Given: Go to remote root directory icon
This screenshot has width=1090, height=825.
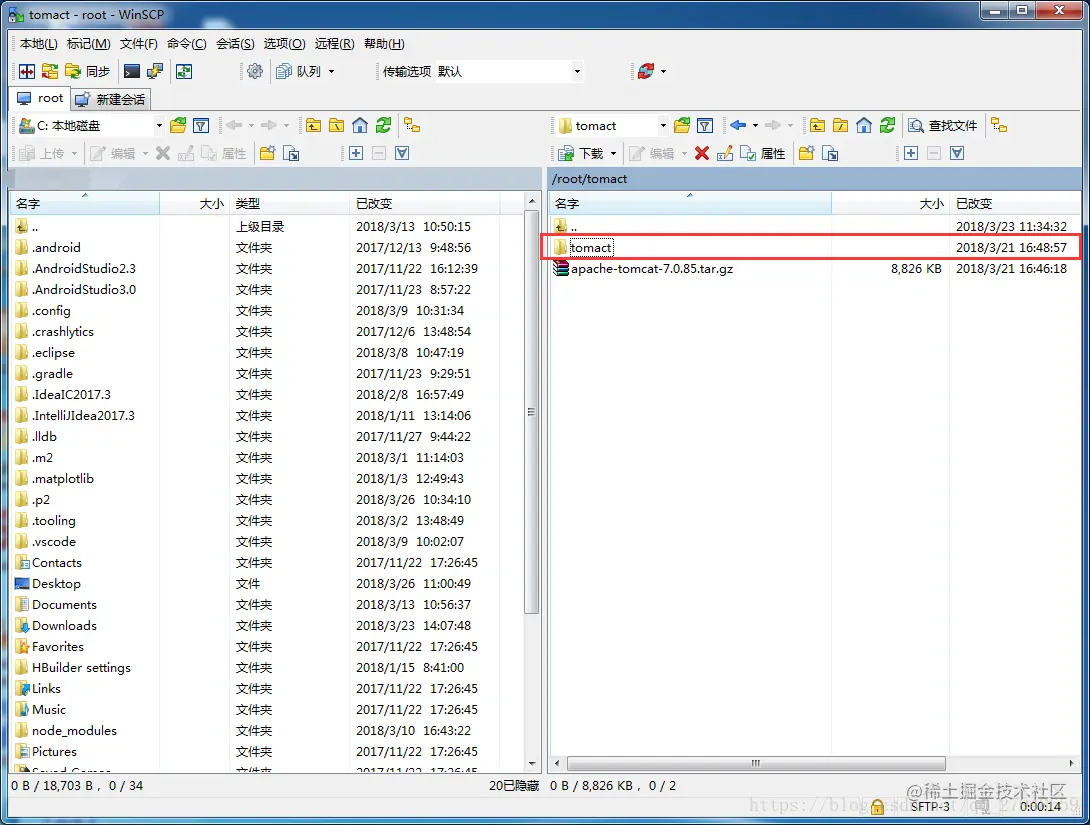Looking at the screenshot, I should tap(840, 125).
